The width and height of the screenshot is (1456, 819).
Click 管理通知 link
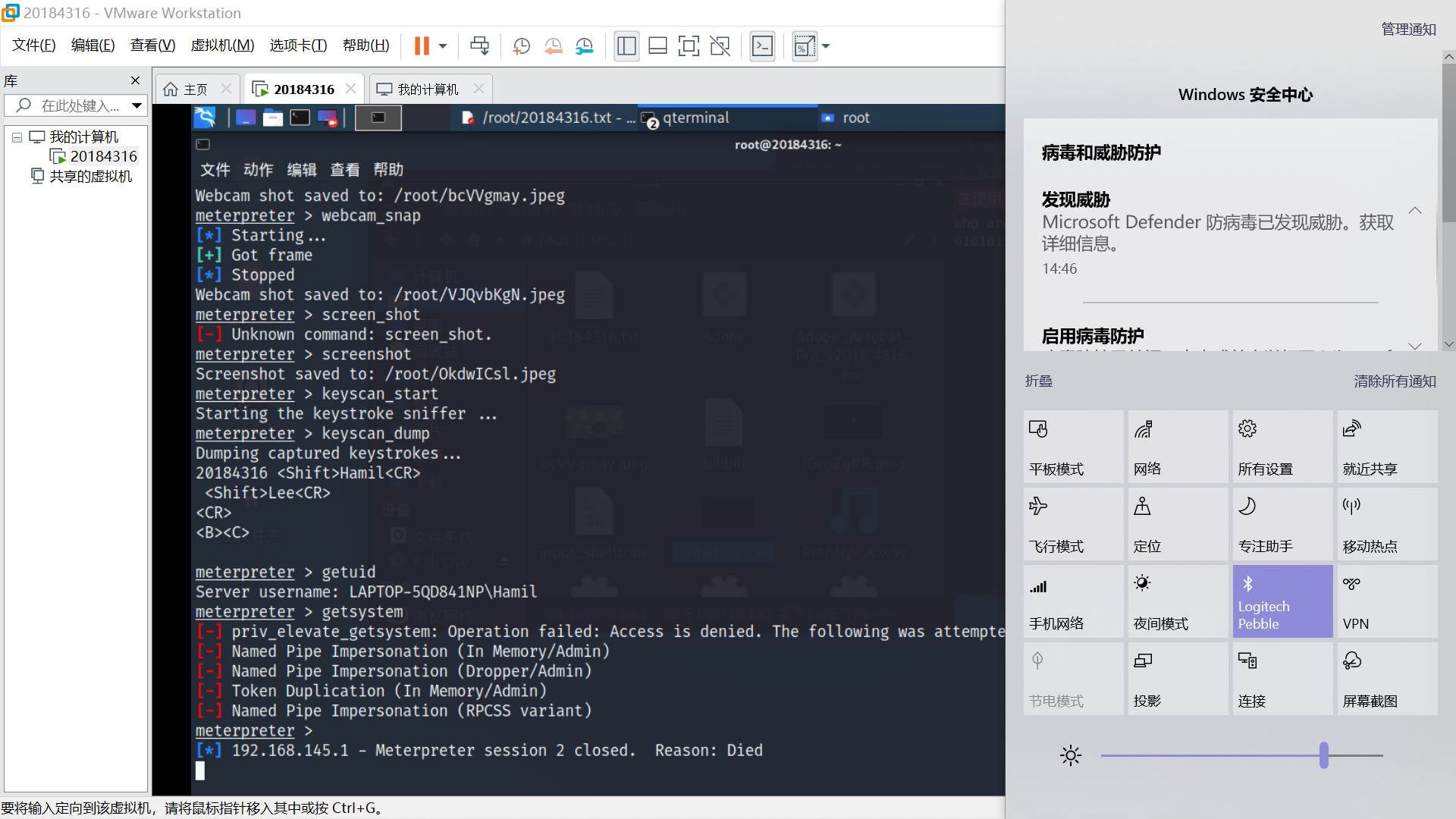(x=1408, y=30)
